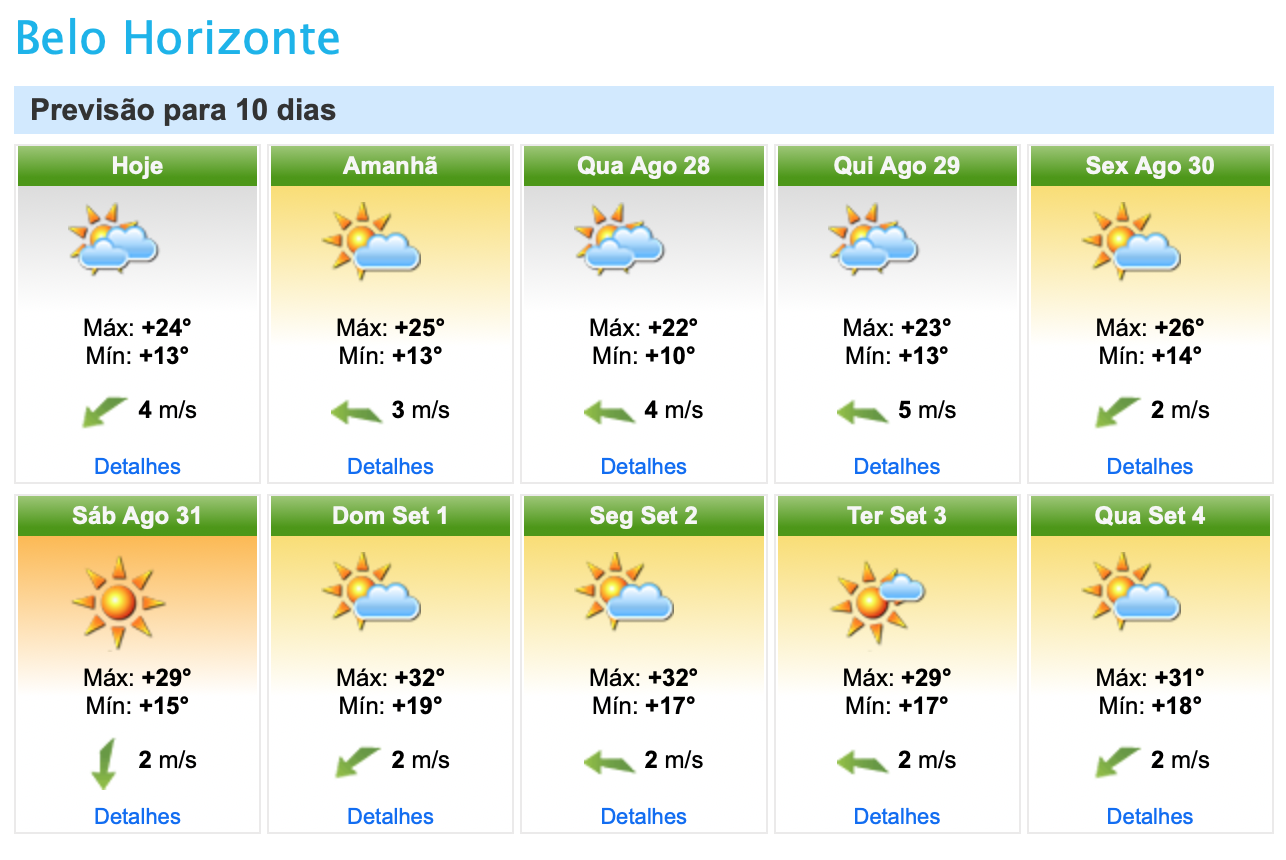Viewport: 1286px width, 860px height.
Task: Select the Qui Ago 29 header
Action: [896, 166]
